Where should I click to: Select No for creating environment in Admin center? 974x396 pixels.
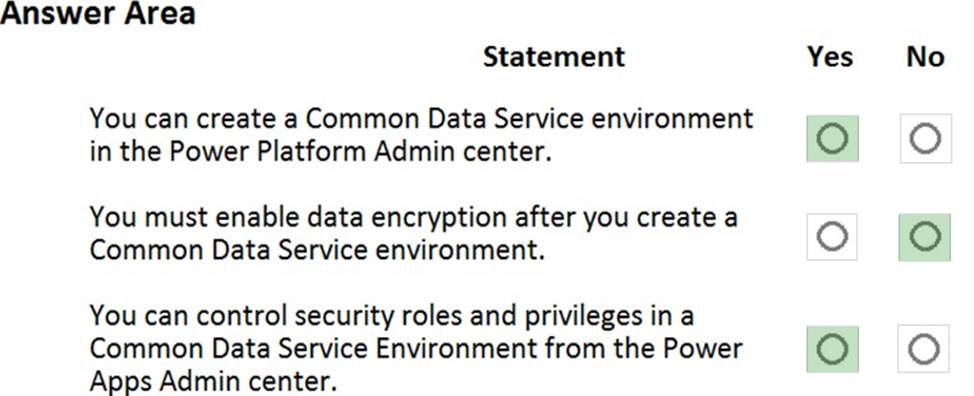(926, 138)
